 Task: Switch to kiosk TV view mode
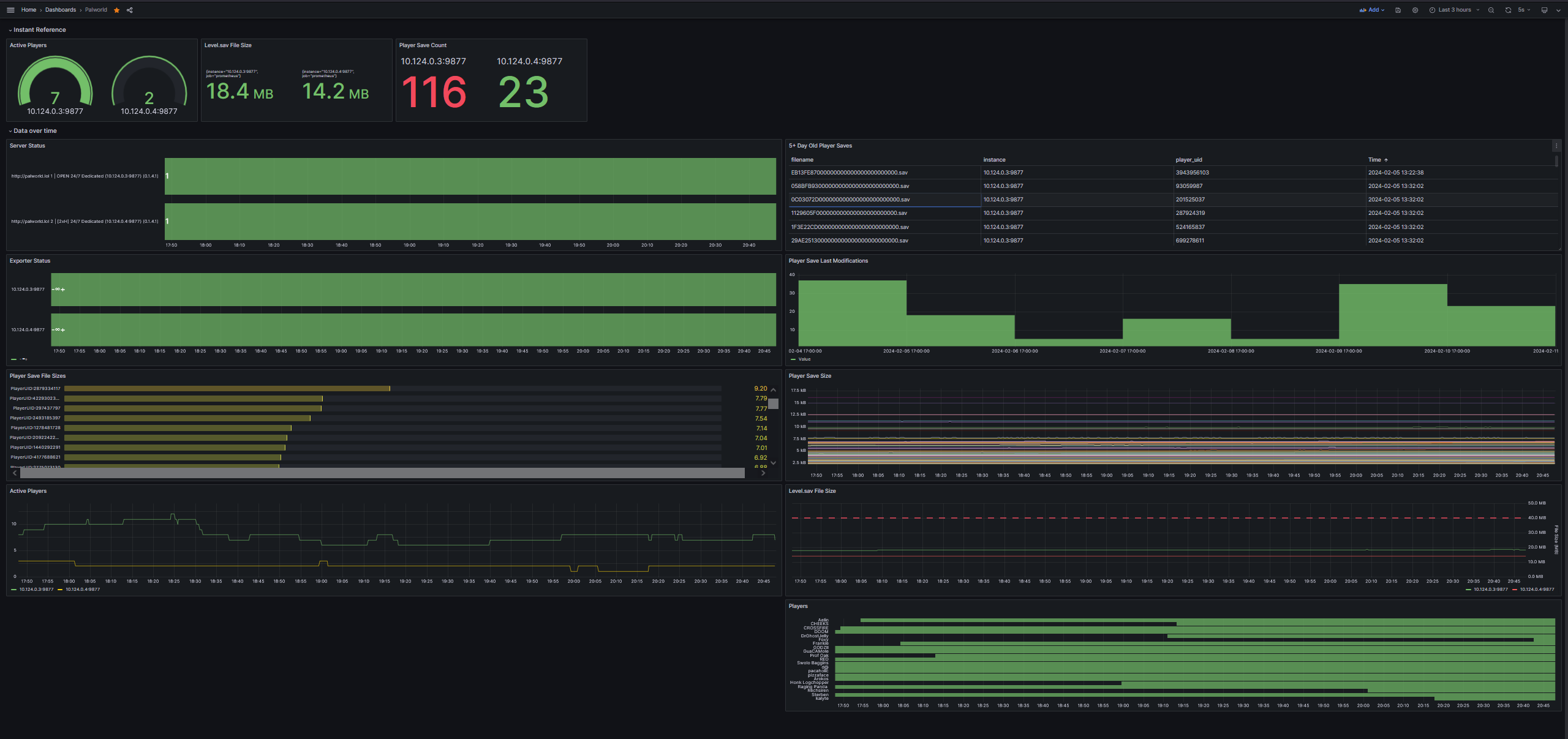1544,10
